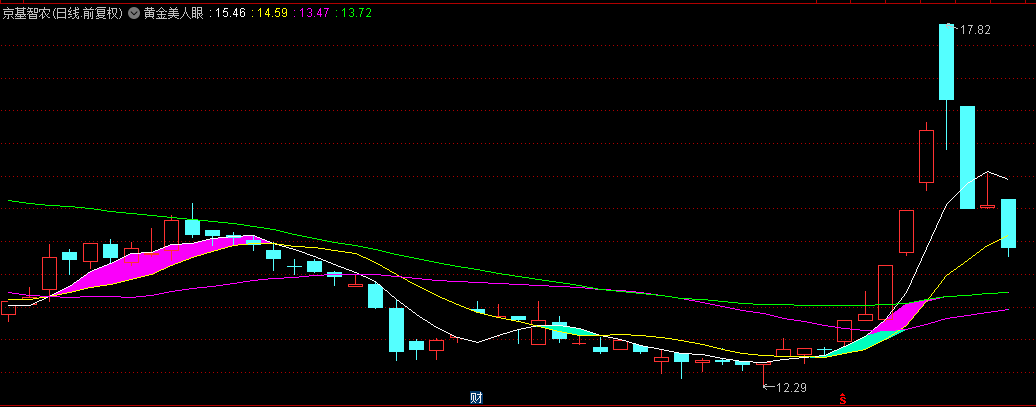
Task: Select the 黄金美人眼 indicator name
Action: tap(174, 13)
